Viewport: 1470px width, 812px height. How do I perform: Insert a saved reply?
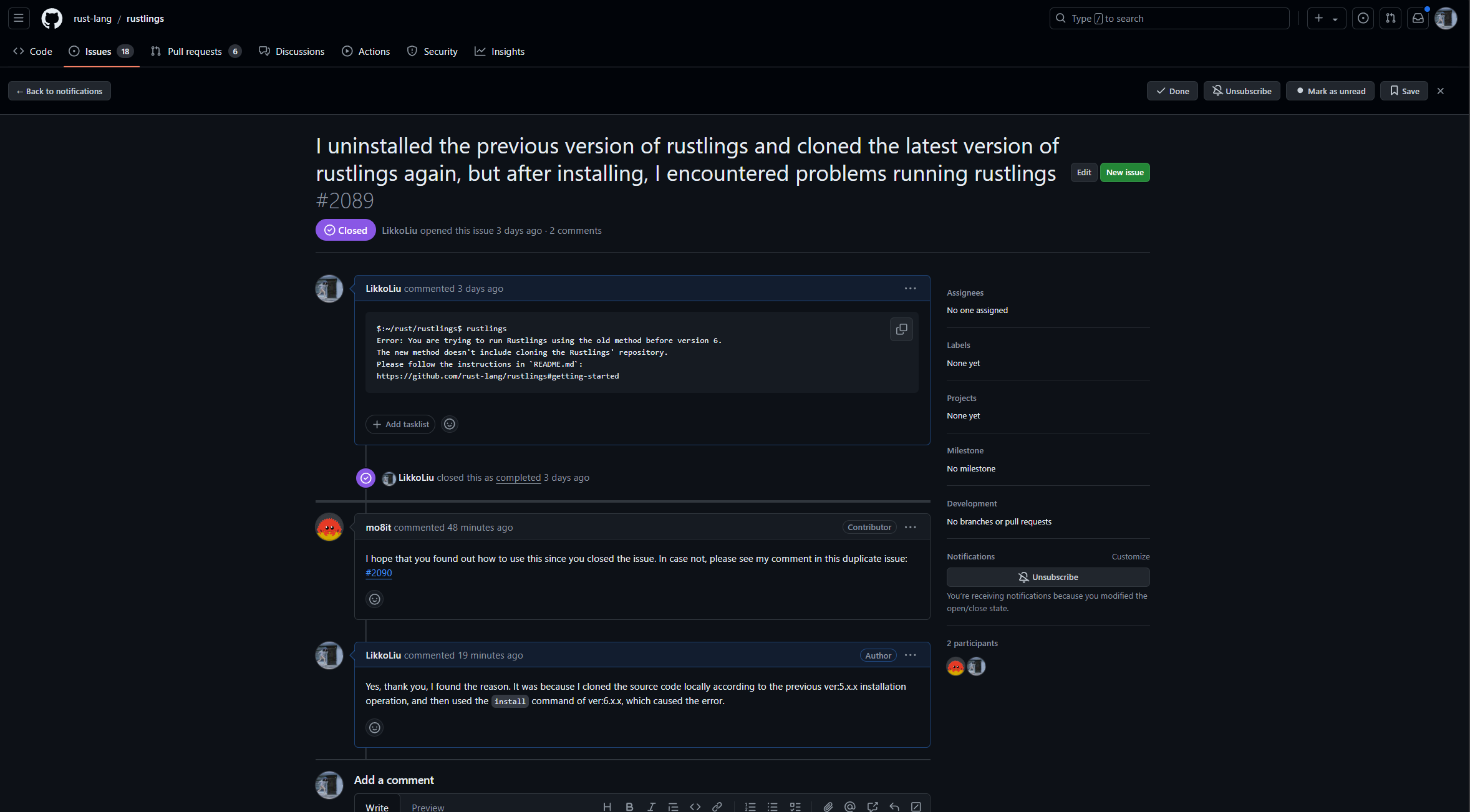click(894, 806)
